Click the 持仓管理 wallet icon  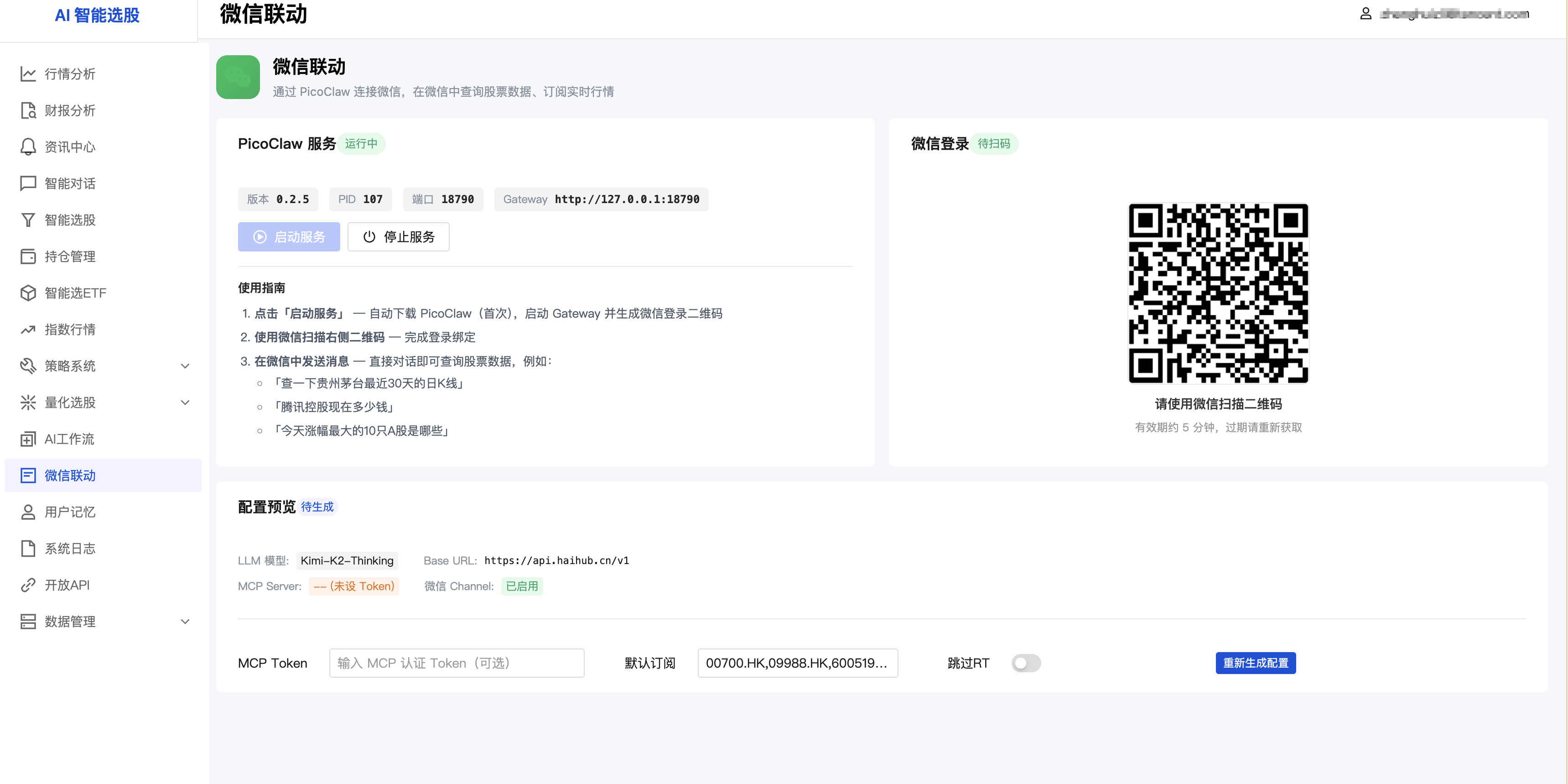tap(28, 256)
